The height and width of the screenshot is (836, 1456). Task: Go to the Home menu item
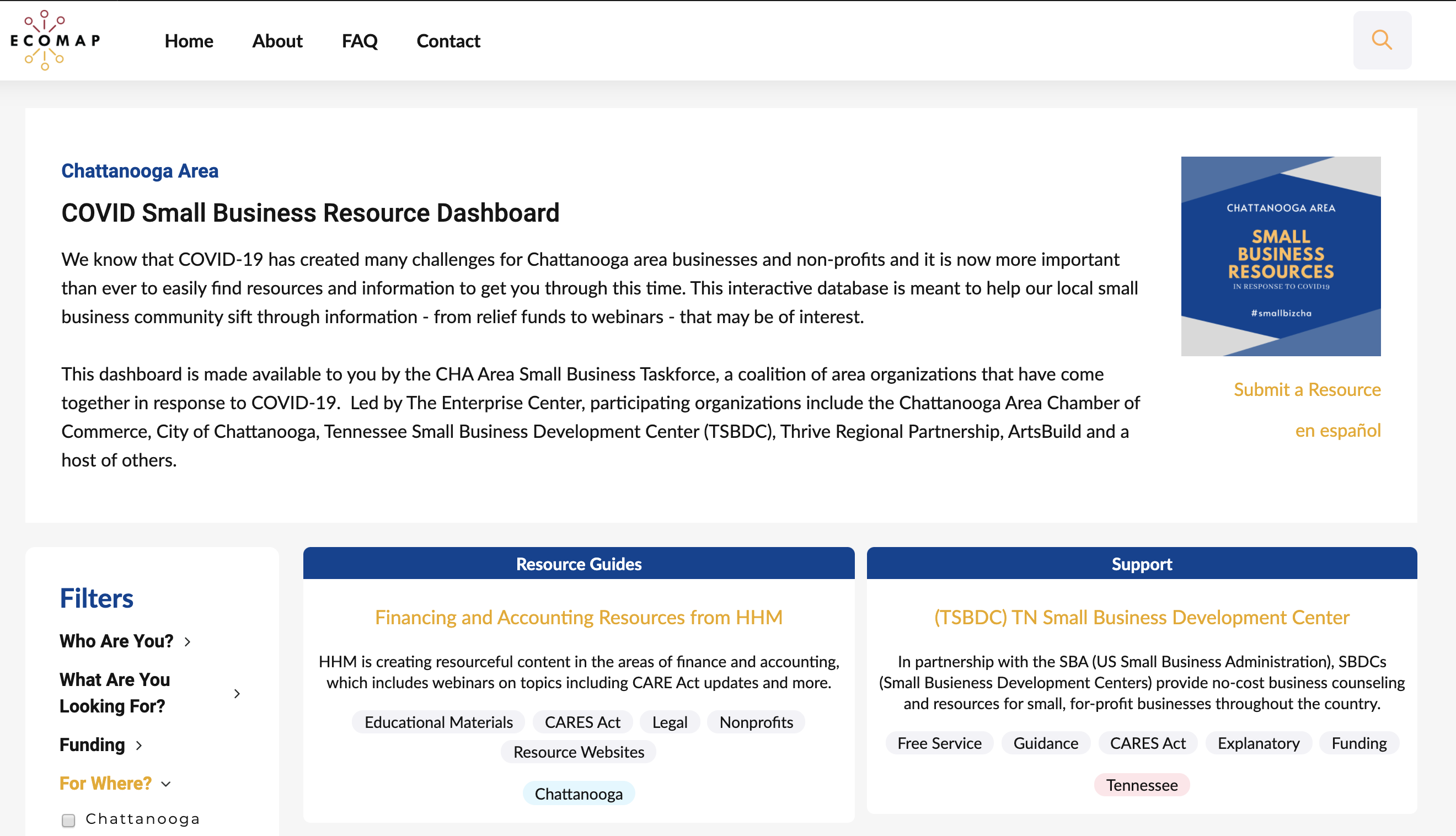(x=189, y=41)
